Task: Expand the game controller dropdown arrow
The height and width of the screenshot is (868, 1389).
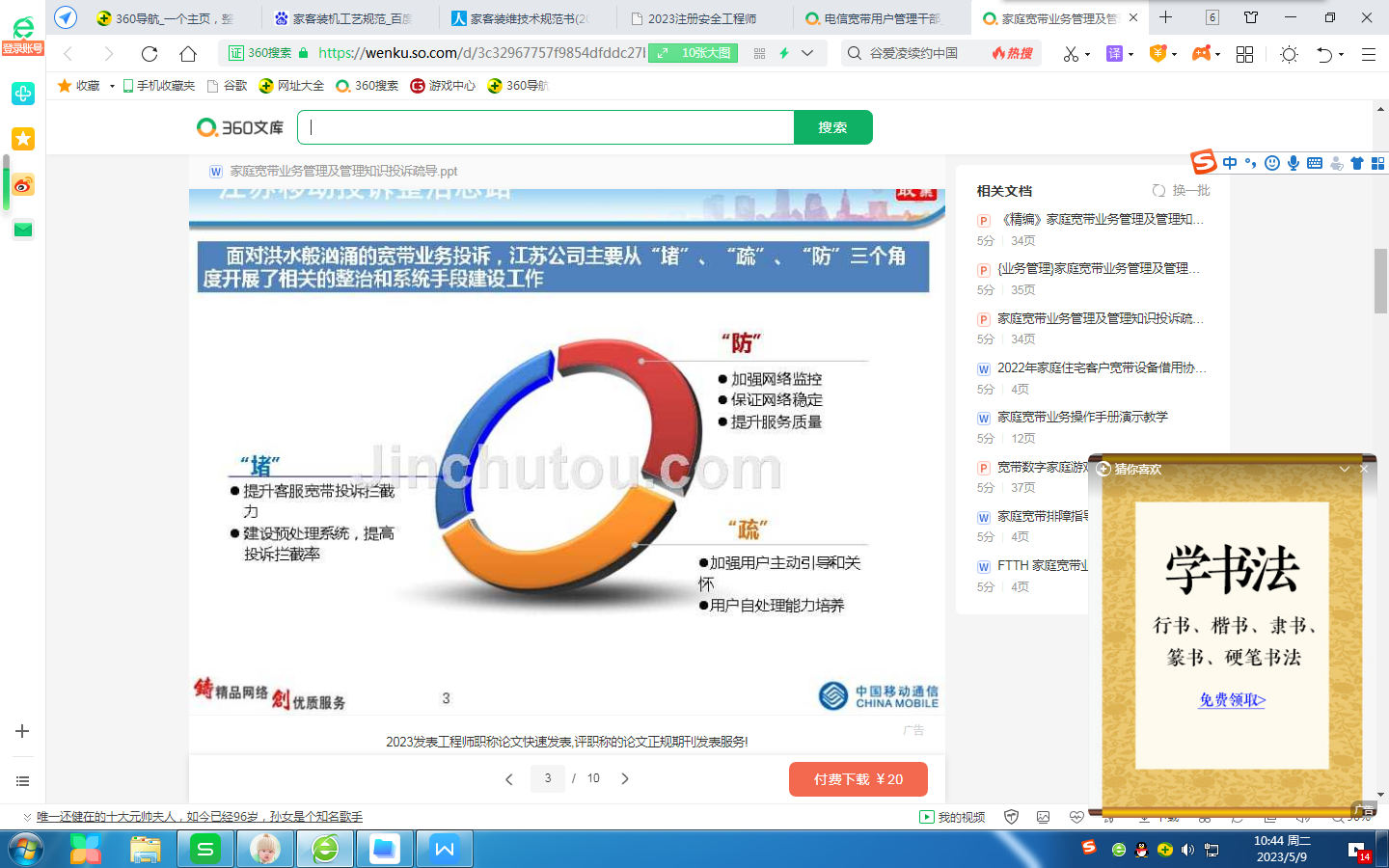Action: coord(1218,55)
